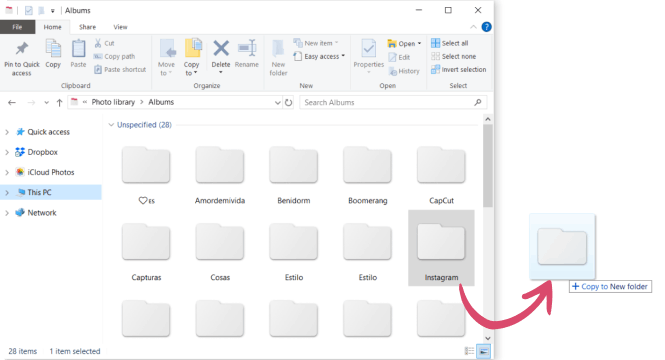This screenshot has width=665, height=360.
Task: Go back using the Back arrow
Action: [x=12, y=103]
